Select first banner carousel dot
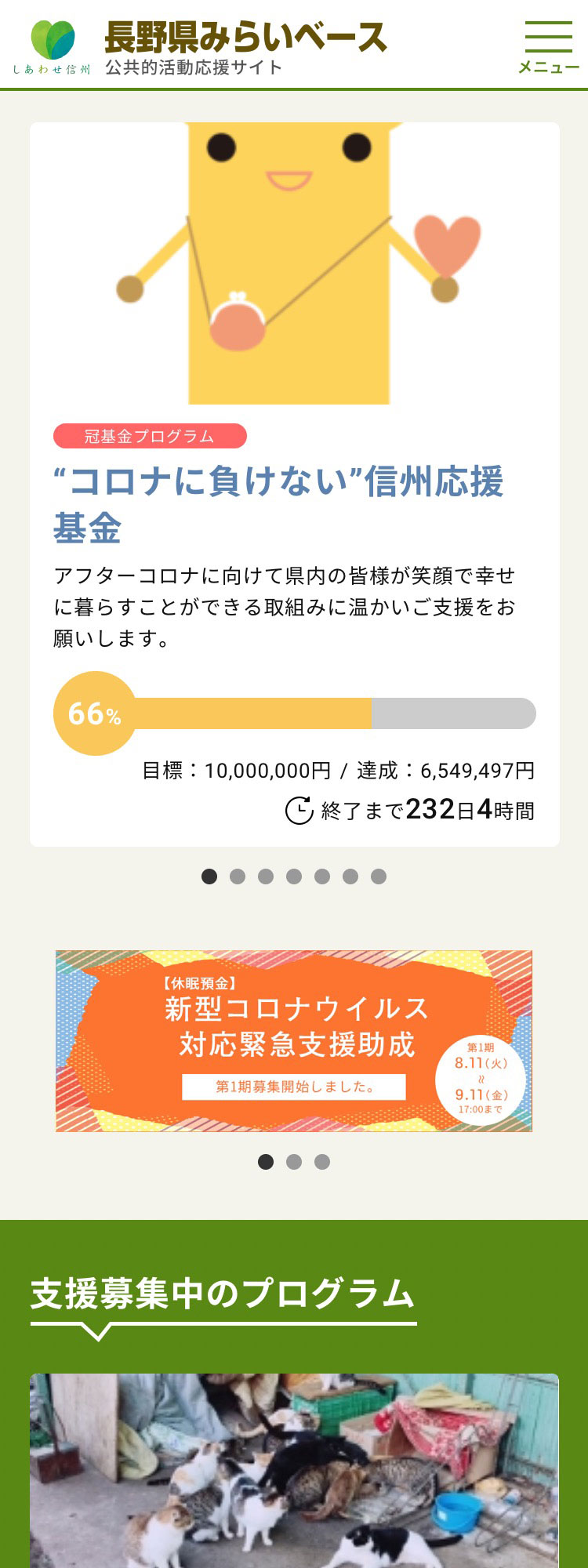 (266, 1162)
